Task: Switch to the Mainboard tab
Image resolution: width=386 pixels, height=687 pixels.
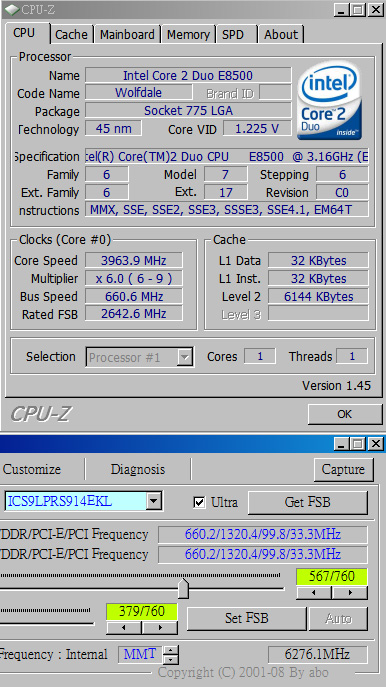Action: (x=127, y=35)
